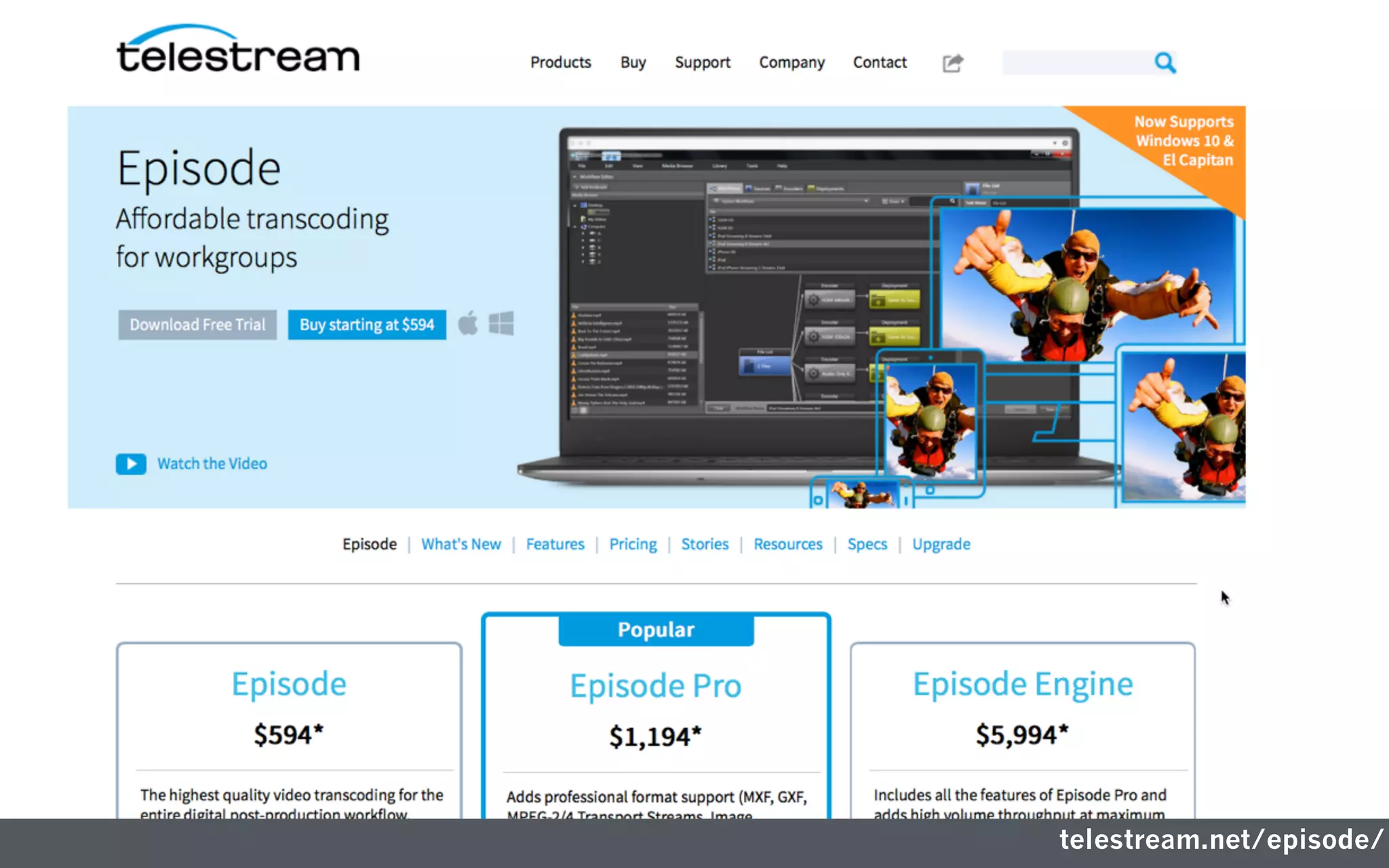This screenshot has height=868, width=1389.
Task: Select the Episode sub-navigation tab
Action: coord(370,545)
